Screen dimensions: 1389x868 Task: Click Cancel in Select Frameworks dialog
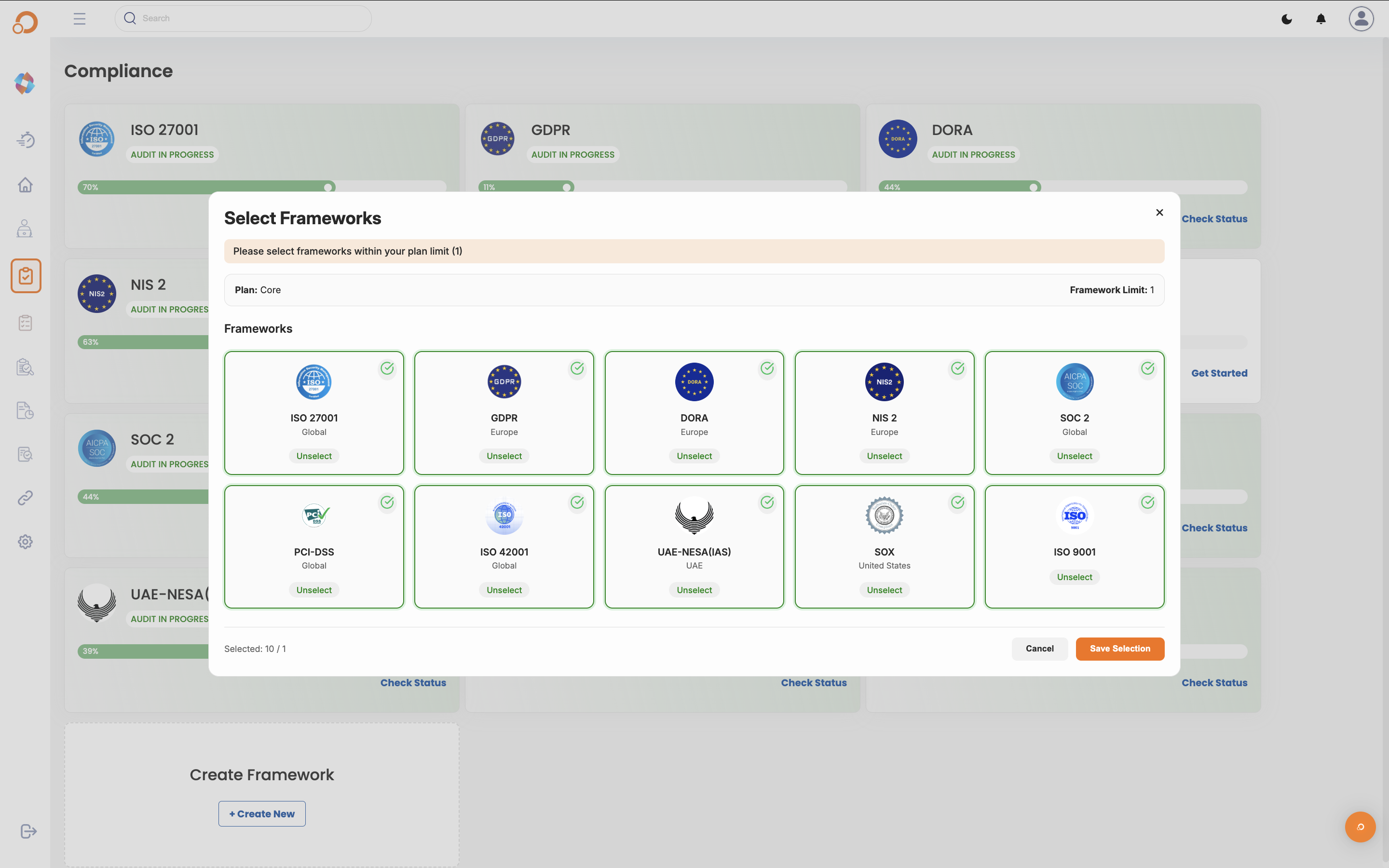[x=1039, y=649]
